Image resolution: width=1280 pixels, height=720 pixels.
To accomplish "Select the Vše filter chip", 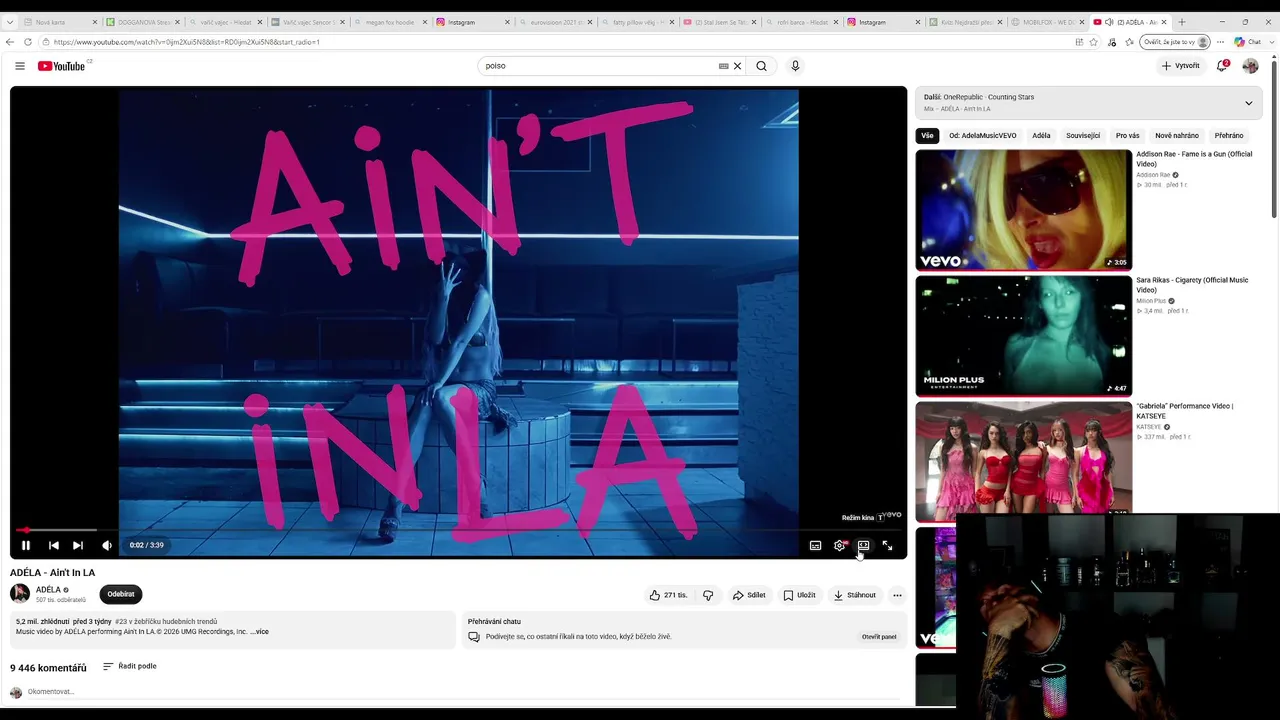I will 928,136.
